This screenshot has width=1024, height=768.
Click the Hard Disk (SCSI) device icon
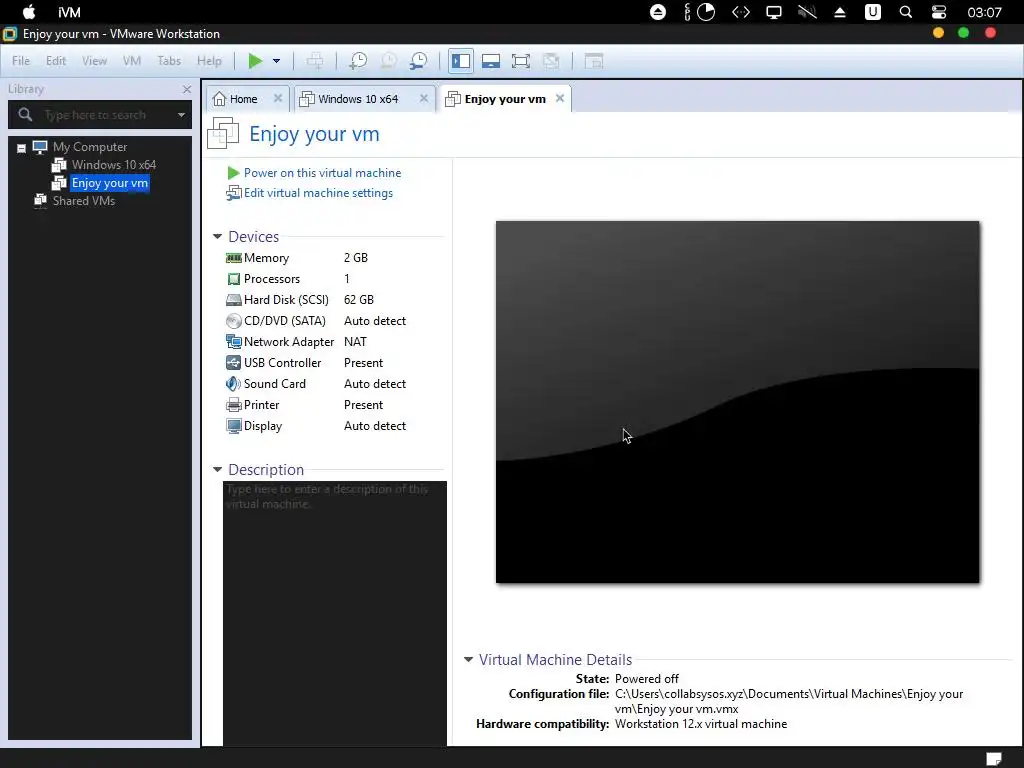tap(233, 300)
